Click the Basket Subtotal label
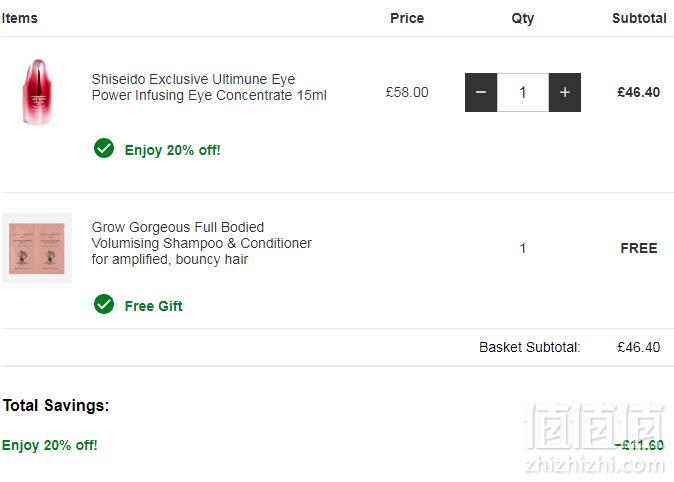Viewport: 674px width, 482px height. tap(530, 347)
